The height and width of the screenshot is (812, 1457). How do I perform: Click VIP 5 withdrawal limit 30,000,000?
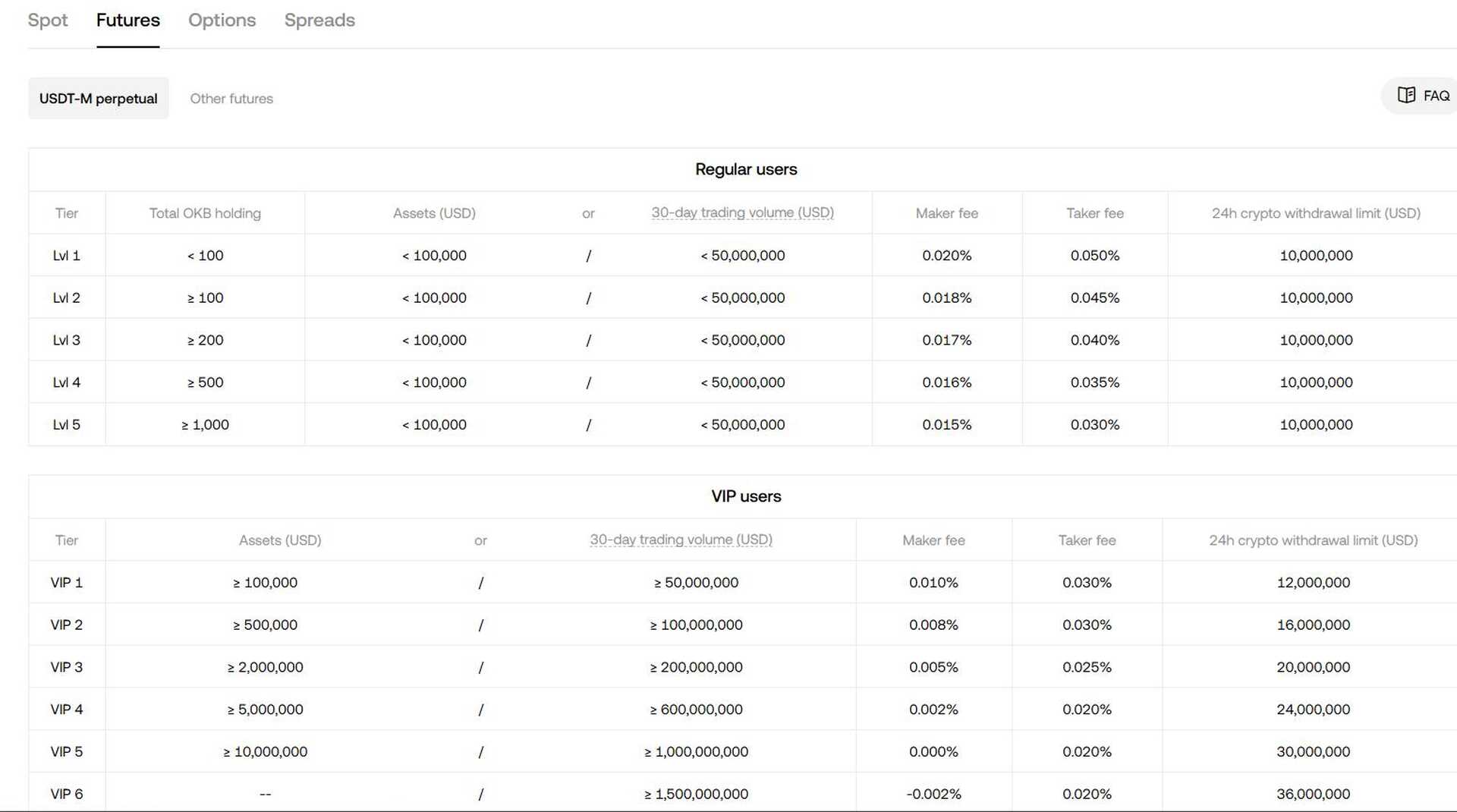coord(1313,752)
